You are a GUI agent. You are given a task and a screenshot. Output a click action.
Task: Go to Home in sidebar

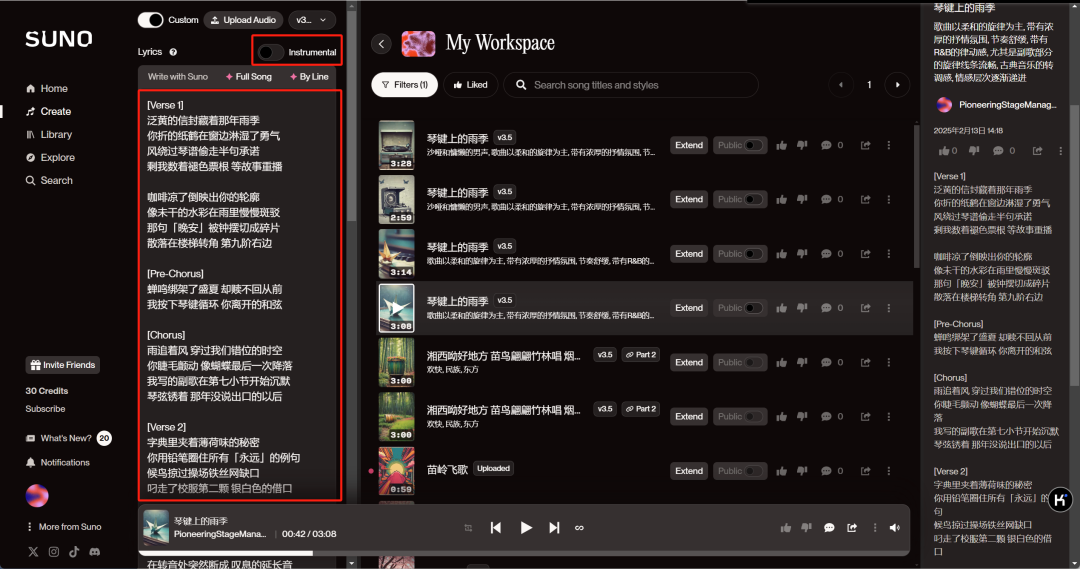47,89
